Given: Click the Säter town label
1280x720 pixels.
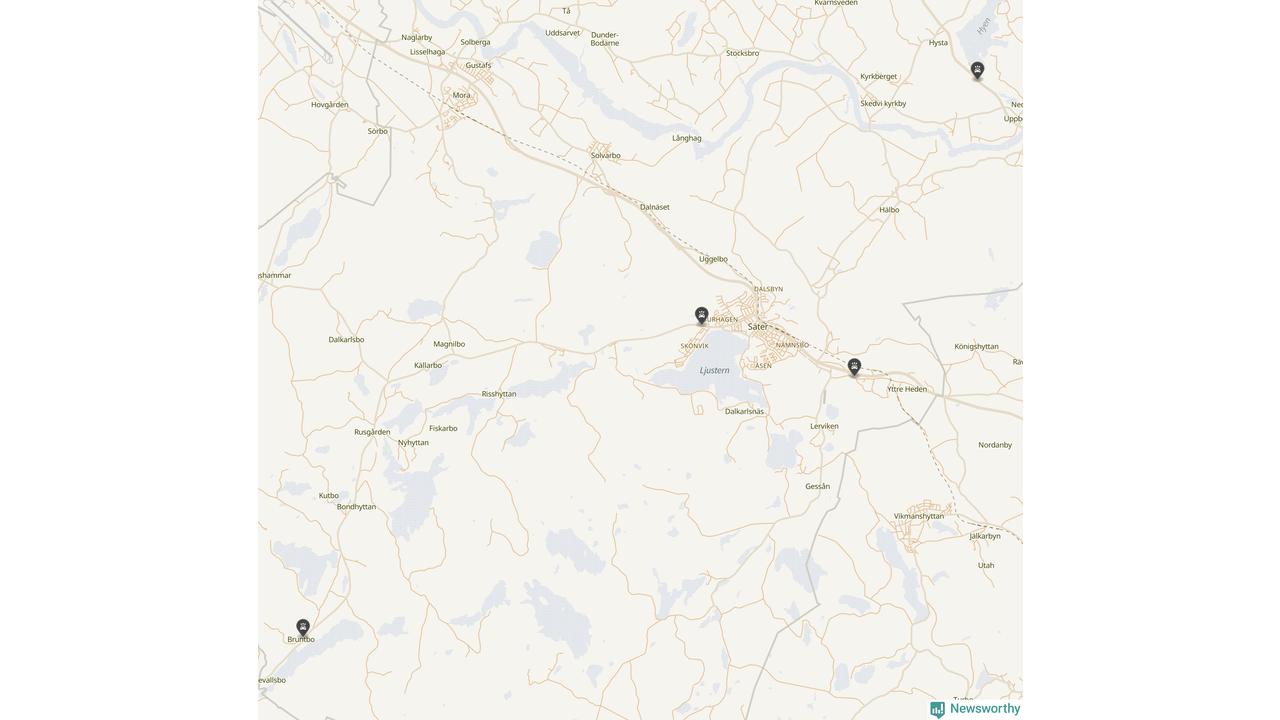Looking at the screenshot, I should (x=758, y=327).
